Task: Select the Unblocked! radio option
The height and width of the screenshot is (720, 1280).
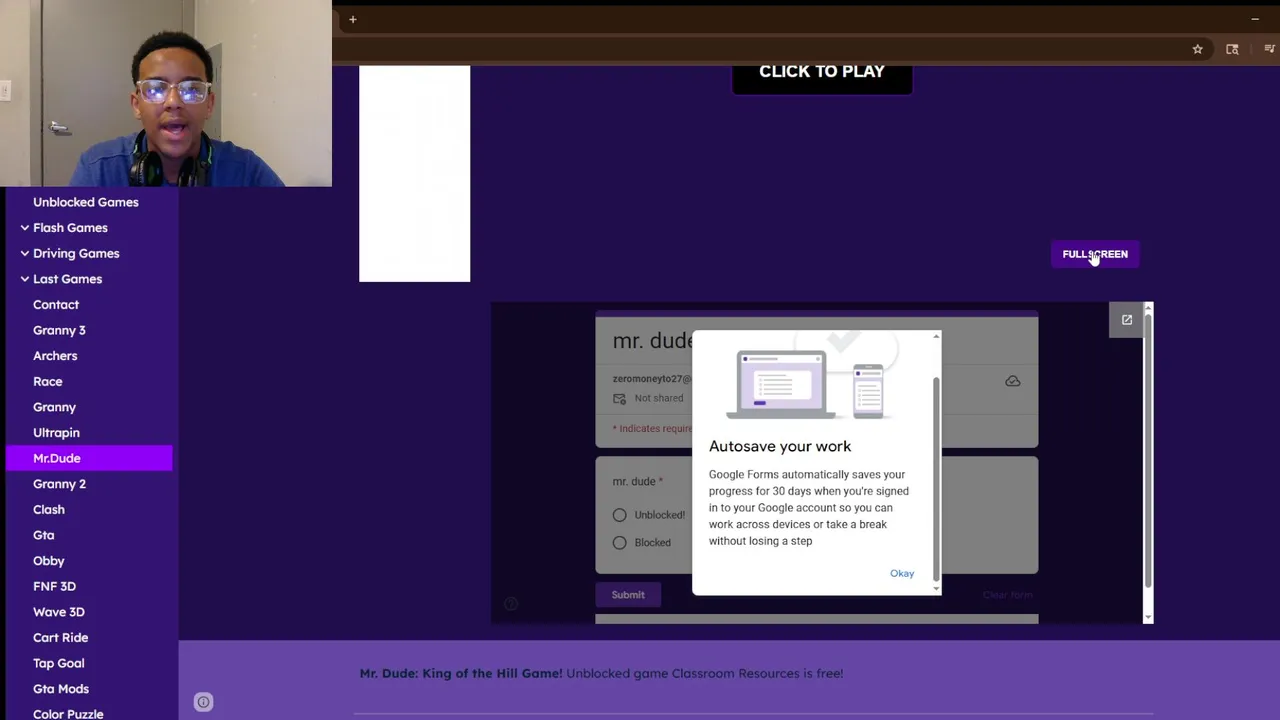Action: (x=620, y=515)
